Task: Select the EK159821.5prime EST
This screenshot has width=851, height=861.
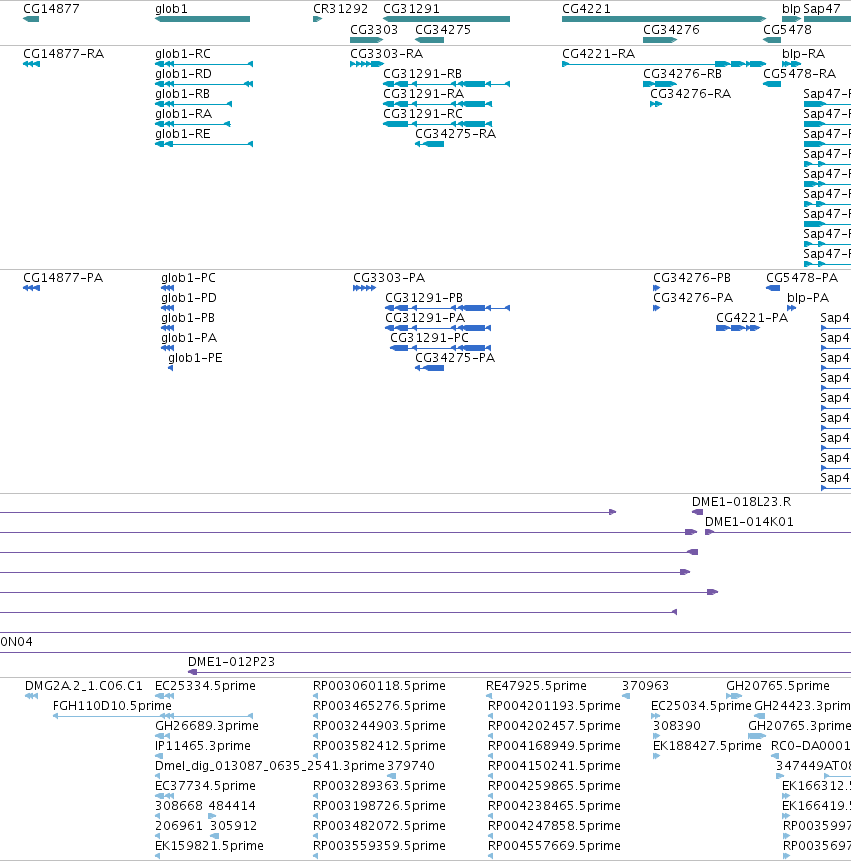Action: tap(158, 856)
